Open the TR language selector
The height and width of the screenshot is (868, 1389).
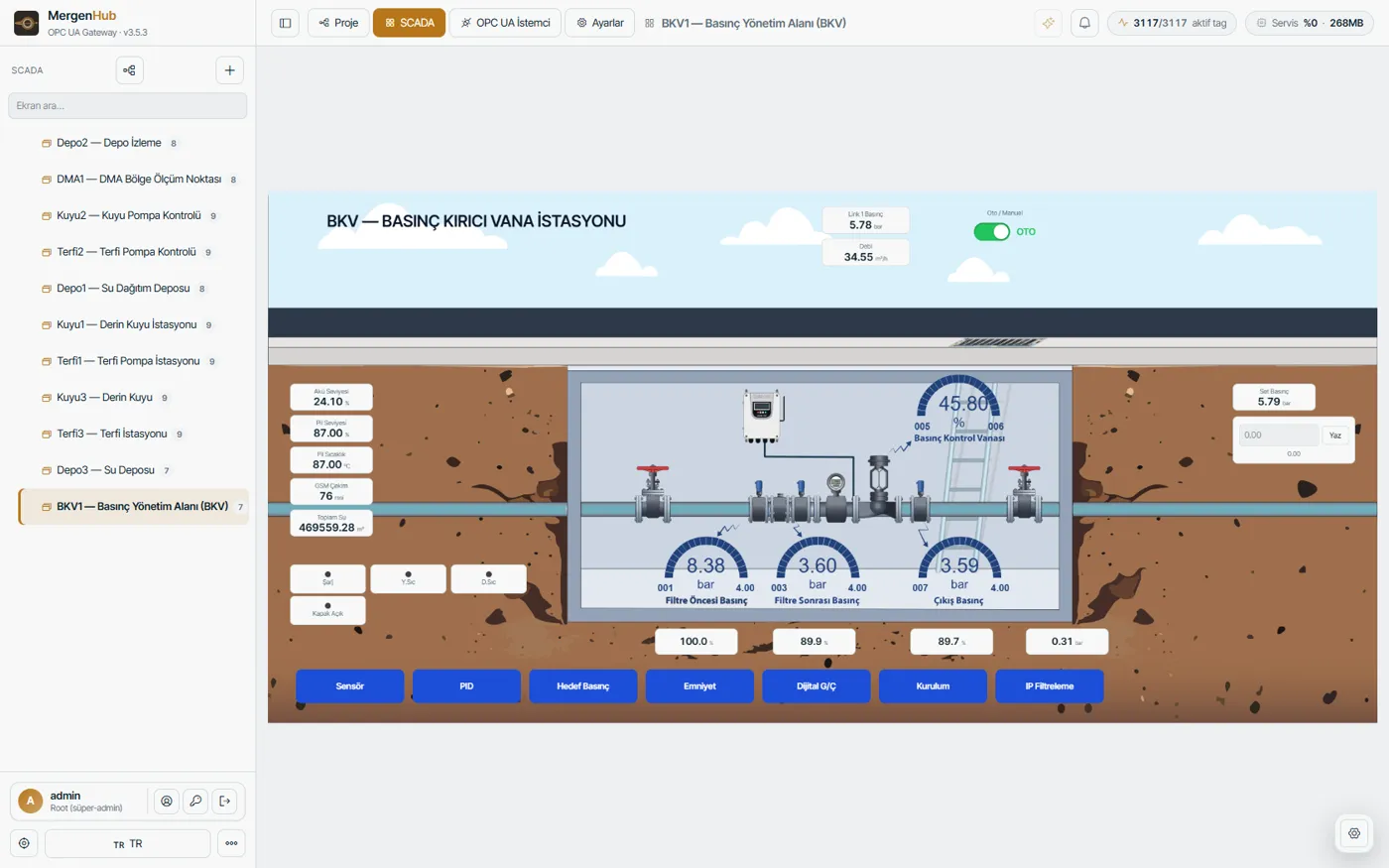128,843
